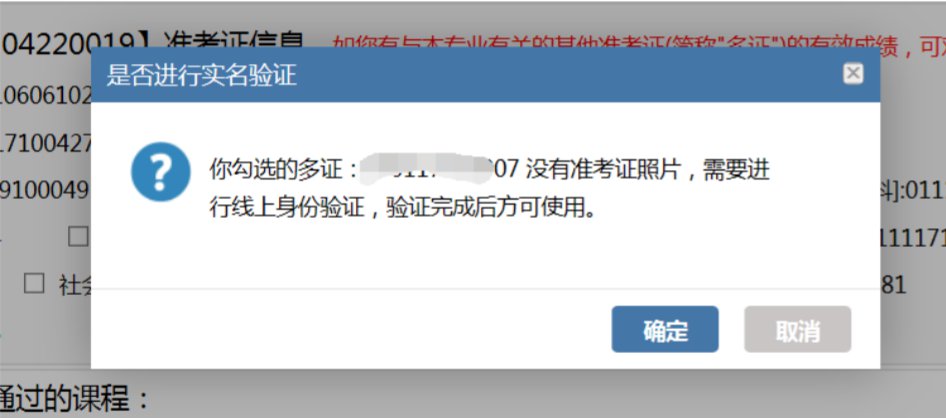Tick the checkbox beside 社会

click(34, 283)
